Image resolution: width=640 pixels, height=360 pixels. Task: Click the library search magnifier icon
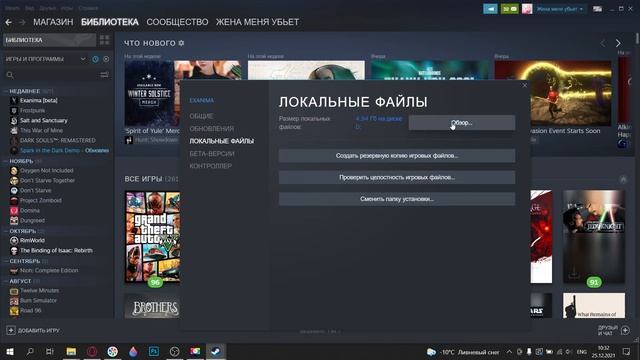10,75
